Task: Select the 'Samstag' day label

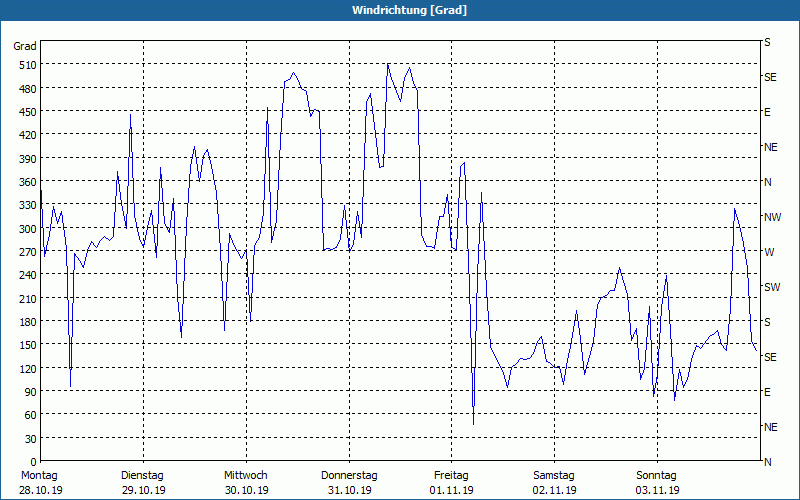Action: pos(554,476)
